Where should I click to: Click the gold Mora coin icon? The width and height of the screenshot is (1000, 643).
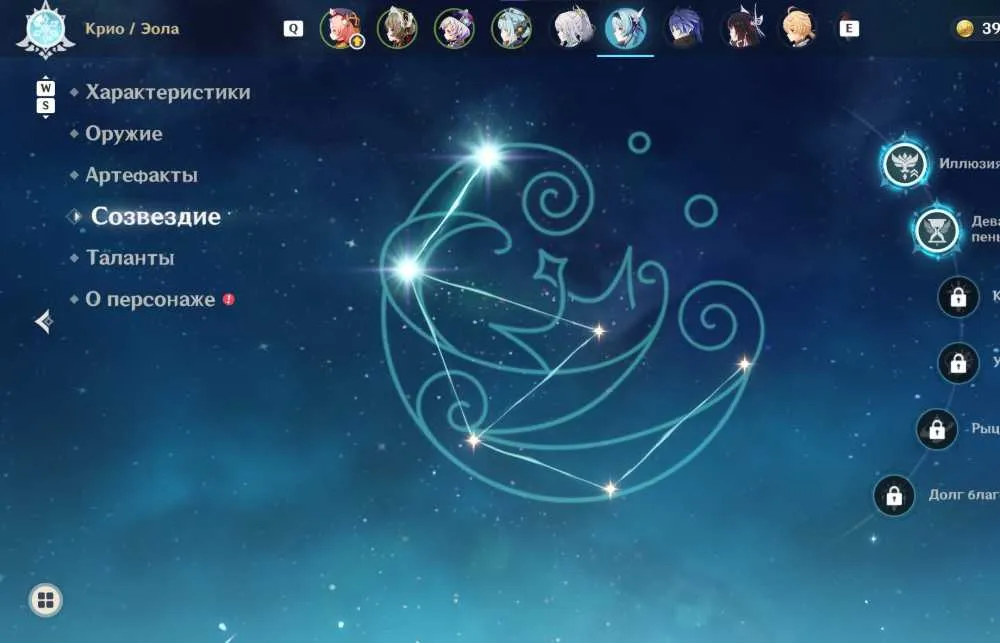(x=965, y=29)
